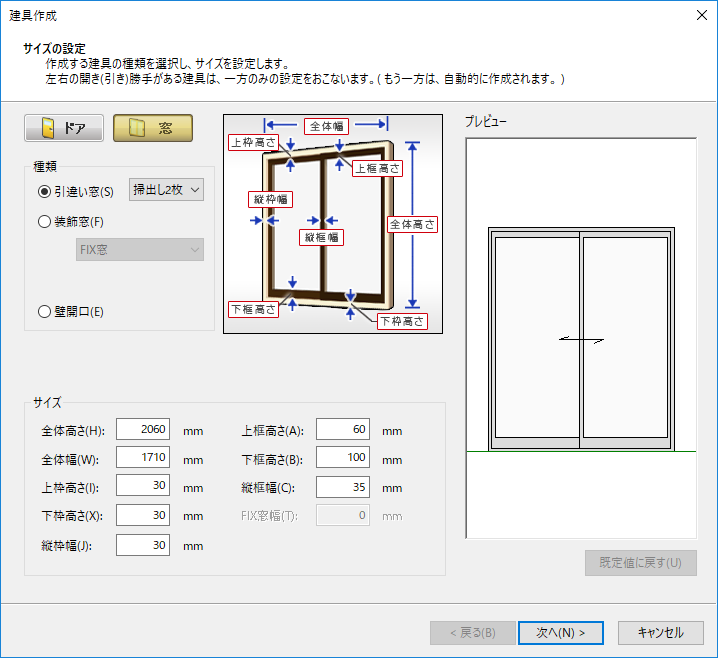Close the 建具作成 dialog window
Screen dimensions: 718x658
[x=700, y=14]
